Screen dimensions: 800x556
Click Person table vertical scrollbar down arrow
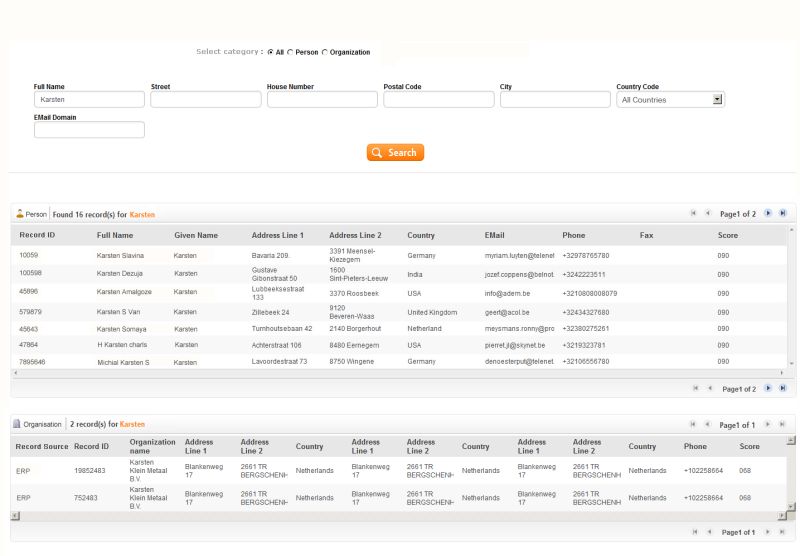[792, 364]
